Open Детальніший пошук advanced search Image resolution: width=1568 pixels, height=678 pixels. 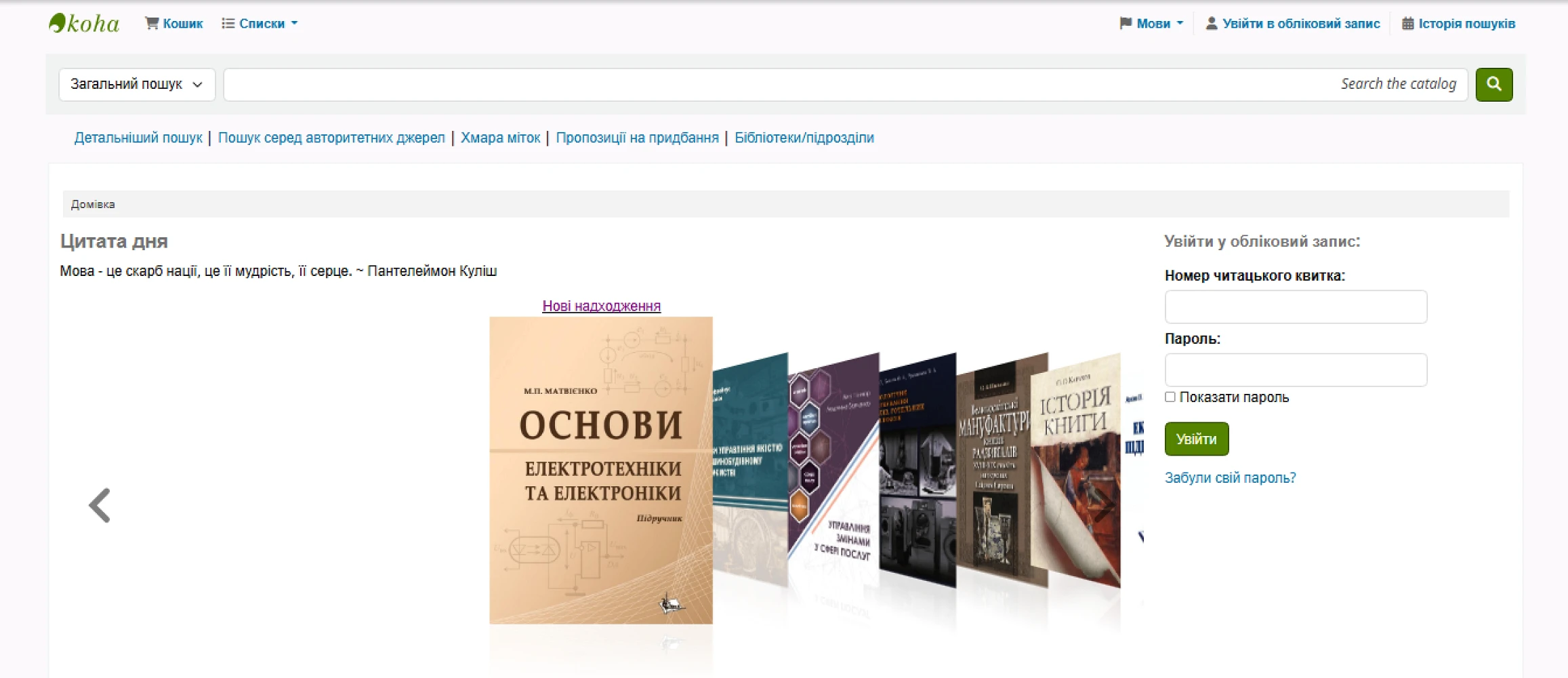coord(138,138)
